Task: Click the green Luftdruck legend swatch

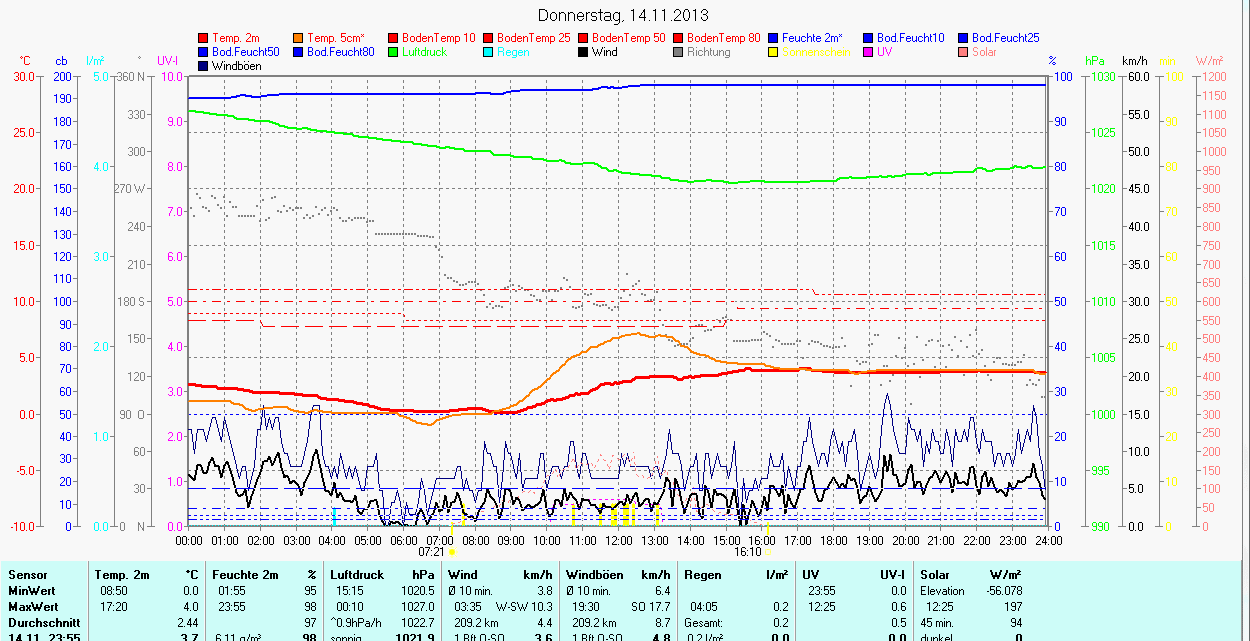Action: 394,52
